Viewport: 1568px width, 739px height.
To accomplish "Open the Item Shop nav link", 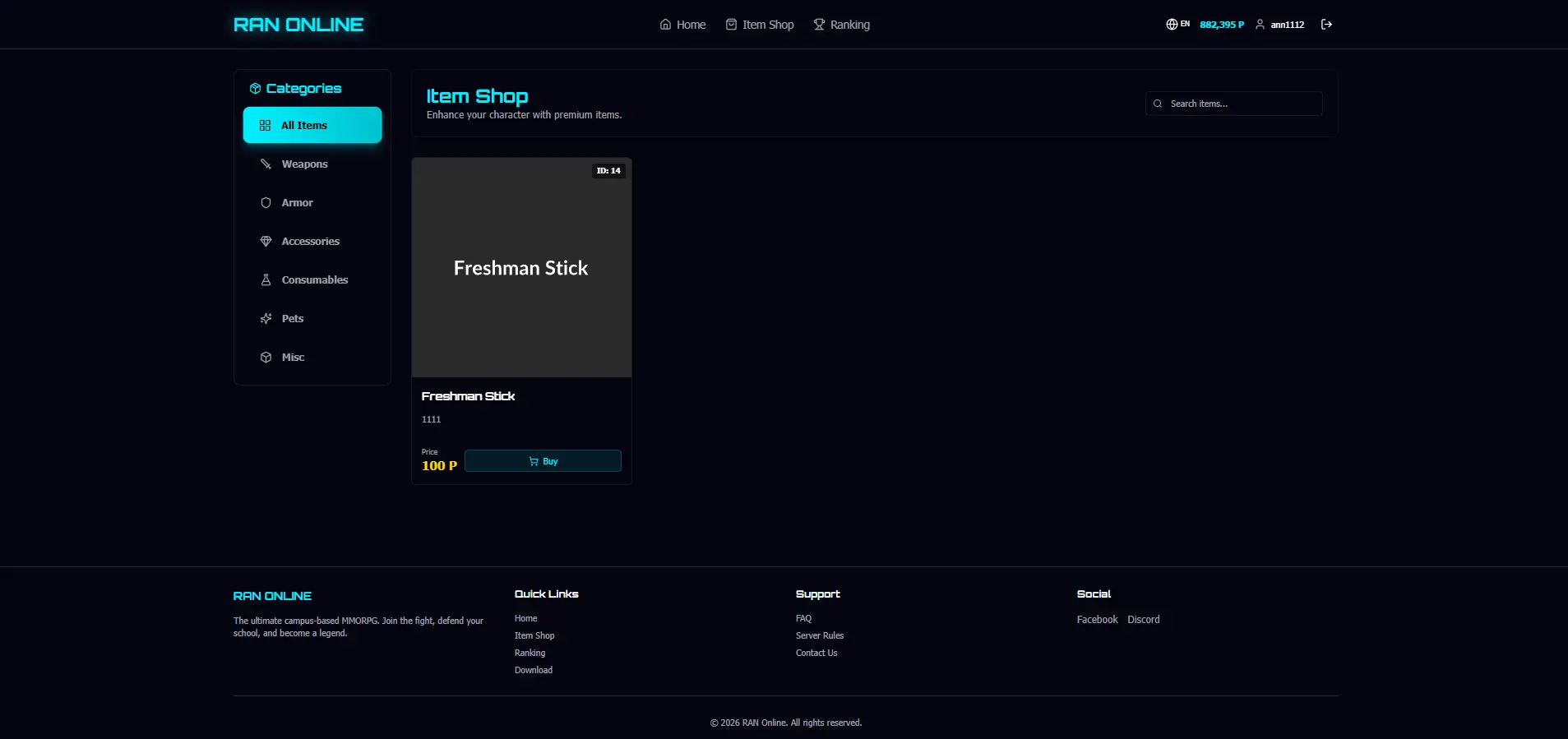I will pos(760,25).
